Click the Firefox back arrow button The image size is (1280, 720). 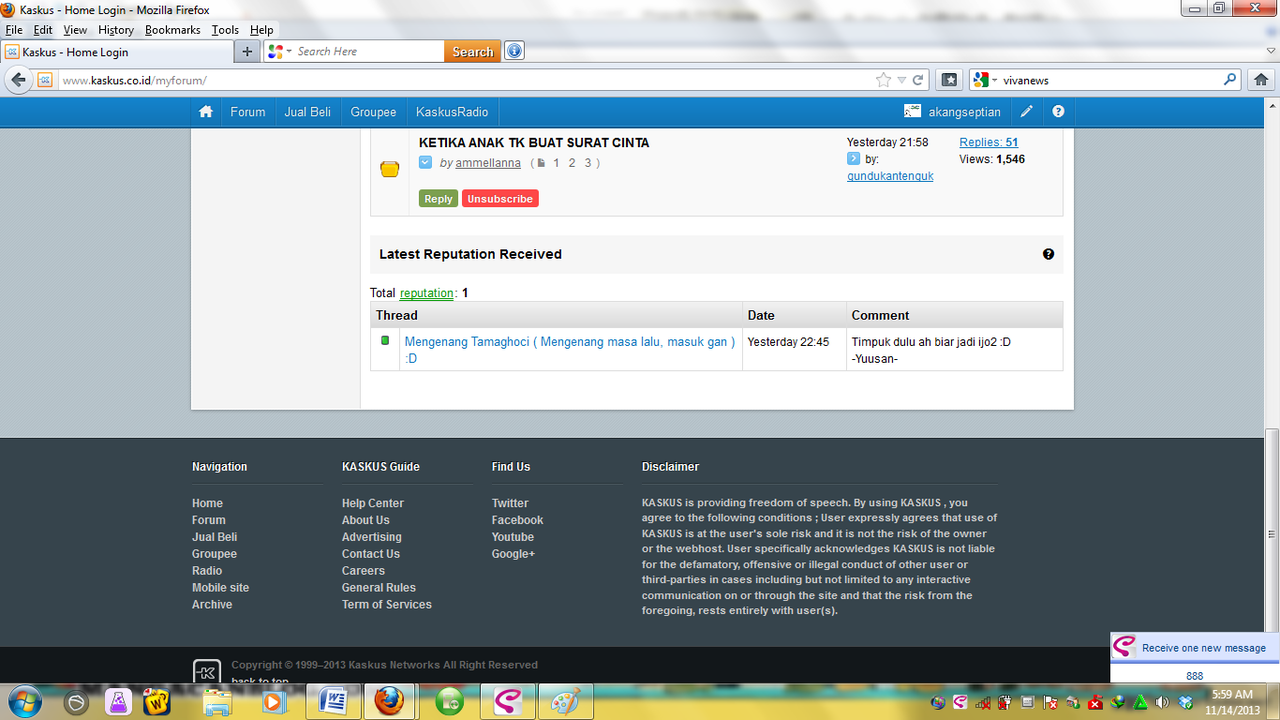click(x=17, y=80)
